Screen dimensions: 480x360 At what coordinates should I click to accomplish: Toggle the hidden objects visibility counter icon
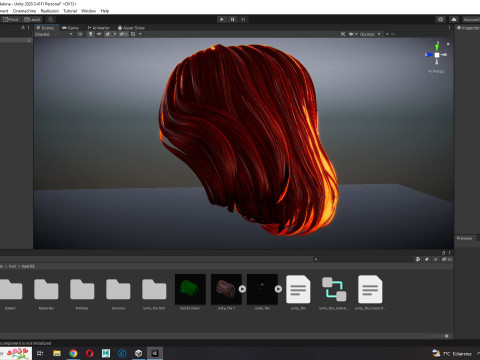point(123,34)
